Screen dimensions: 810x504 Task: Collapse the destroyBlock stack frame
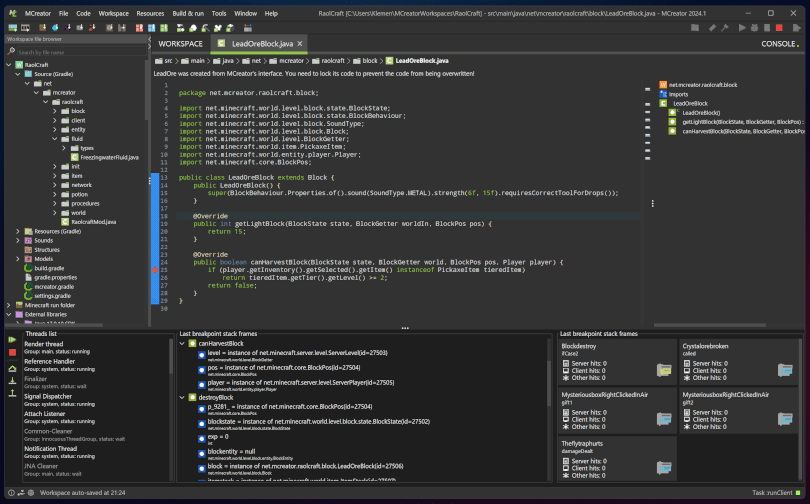coord(182,398)
